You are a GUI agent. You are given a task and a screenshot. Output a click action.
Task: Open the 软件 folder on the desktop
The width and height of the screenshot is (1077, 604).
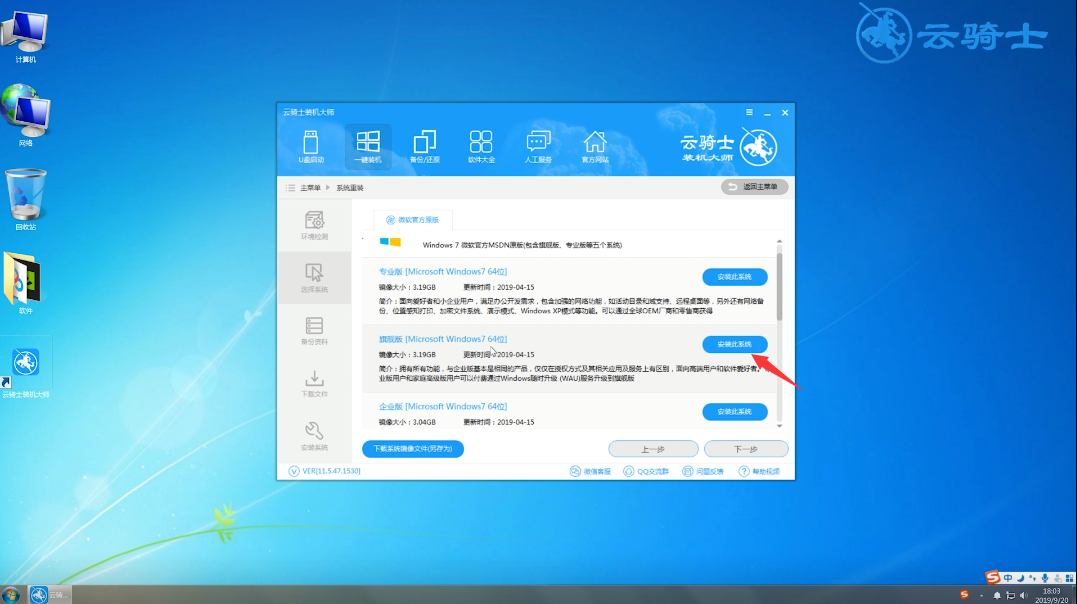[25, 283]
